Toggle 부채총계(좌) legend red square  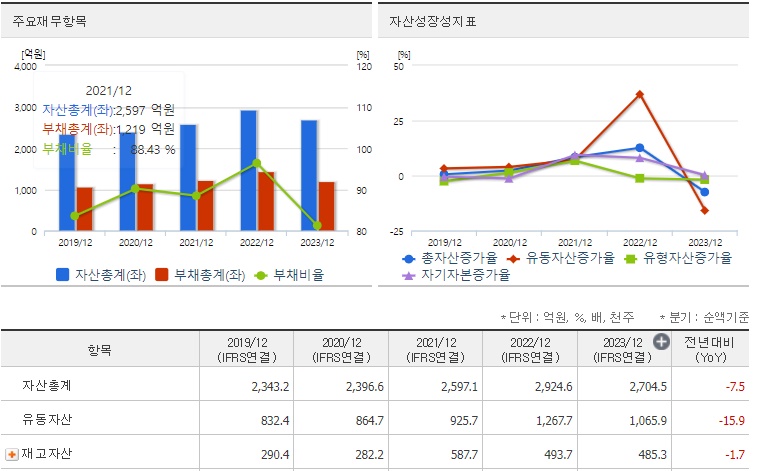coord(162,275)
